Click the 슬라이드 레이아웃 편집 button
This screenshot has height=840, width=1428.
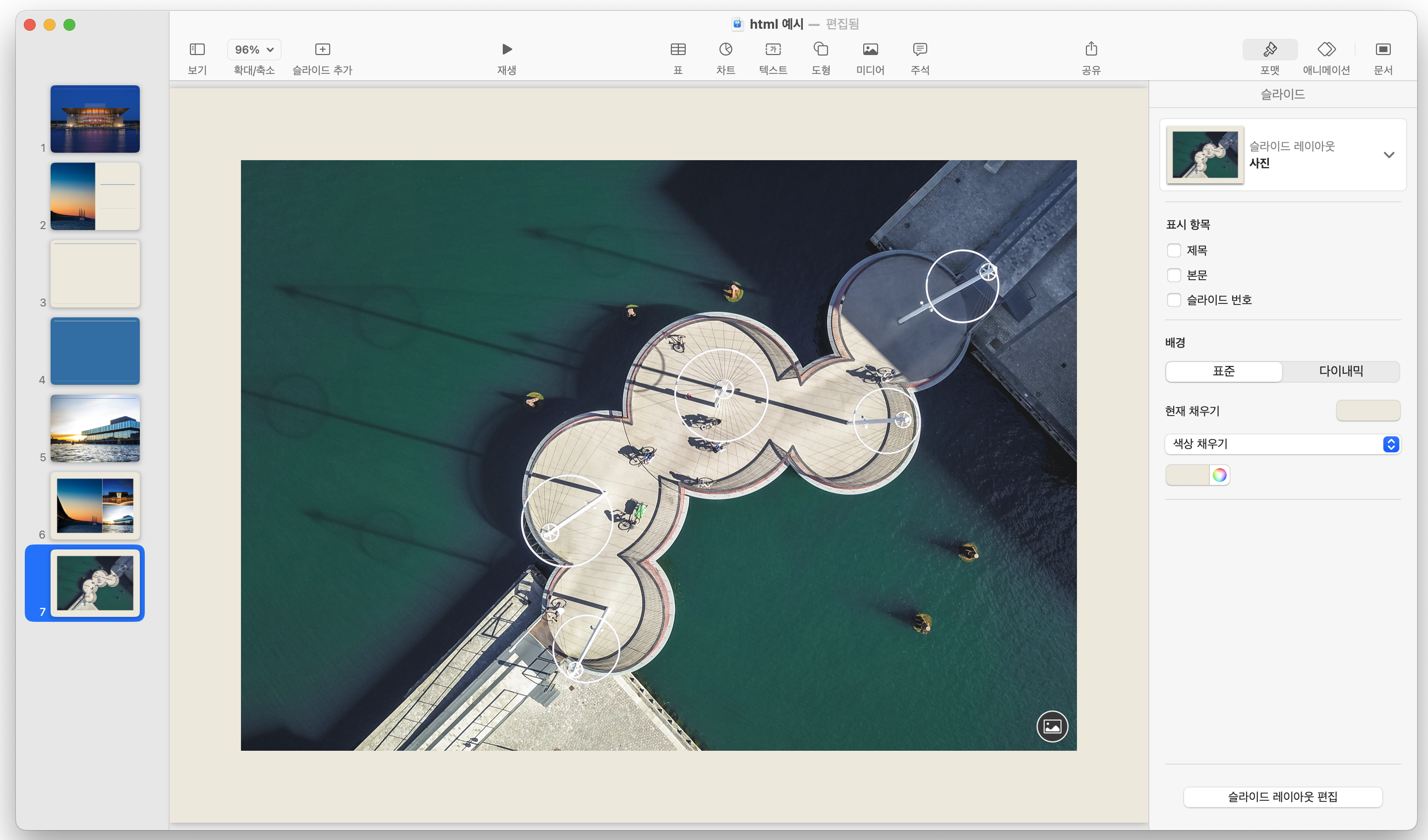tap(1282, 796)
